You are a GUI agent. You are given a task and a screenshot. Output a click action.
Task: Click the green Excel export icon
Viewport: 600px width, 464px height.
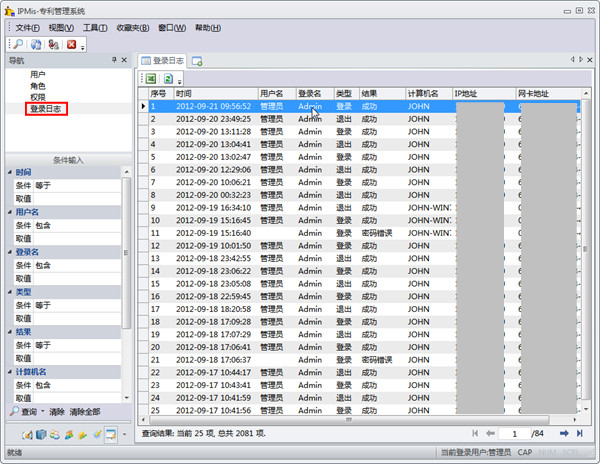coord(151,78)
